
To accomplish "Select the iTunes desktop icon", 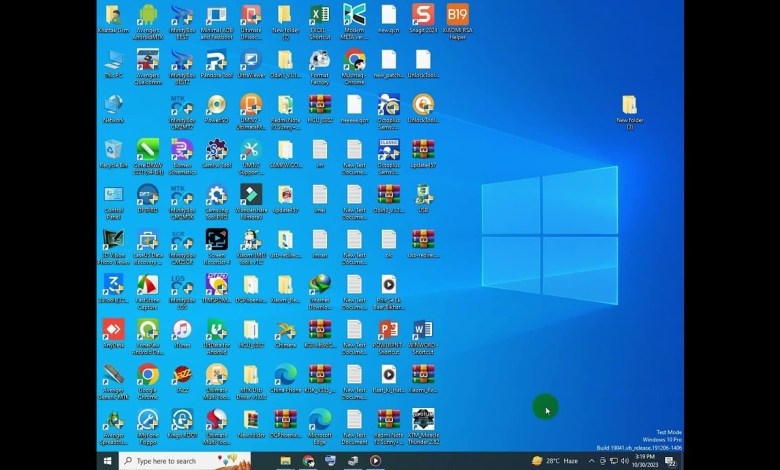I will [x=182, y=330].
